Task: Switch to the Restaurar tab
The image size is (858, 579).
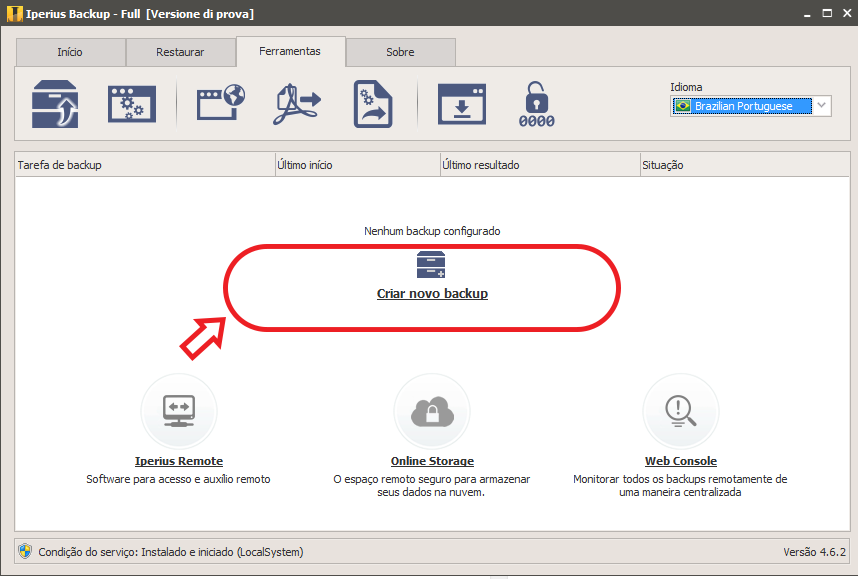Action: (x=181, y=53)
